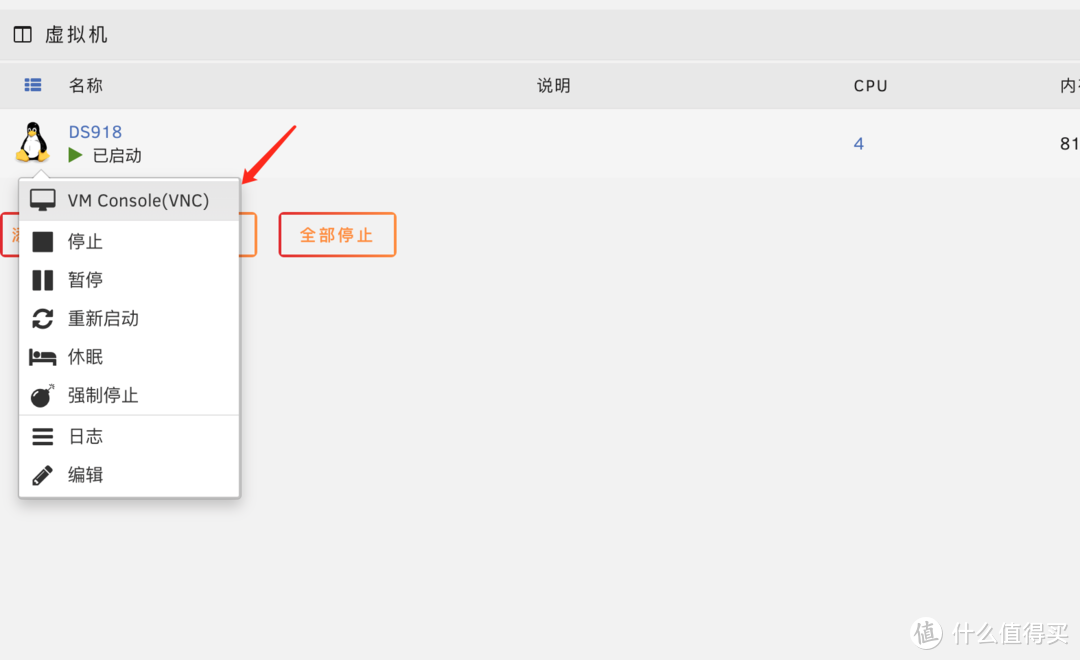This screenshot has width=1080, height=660.
Task: Click the pencil icon next to 编辑
Action: tap(43, 473)
